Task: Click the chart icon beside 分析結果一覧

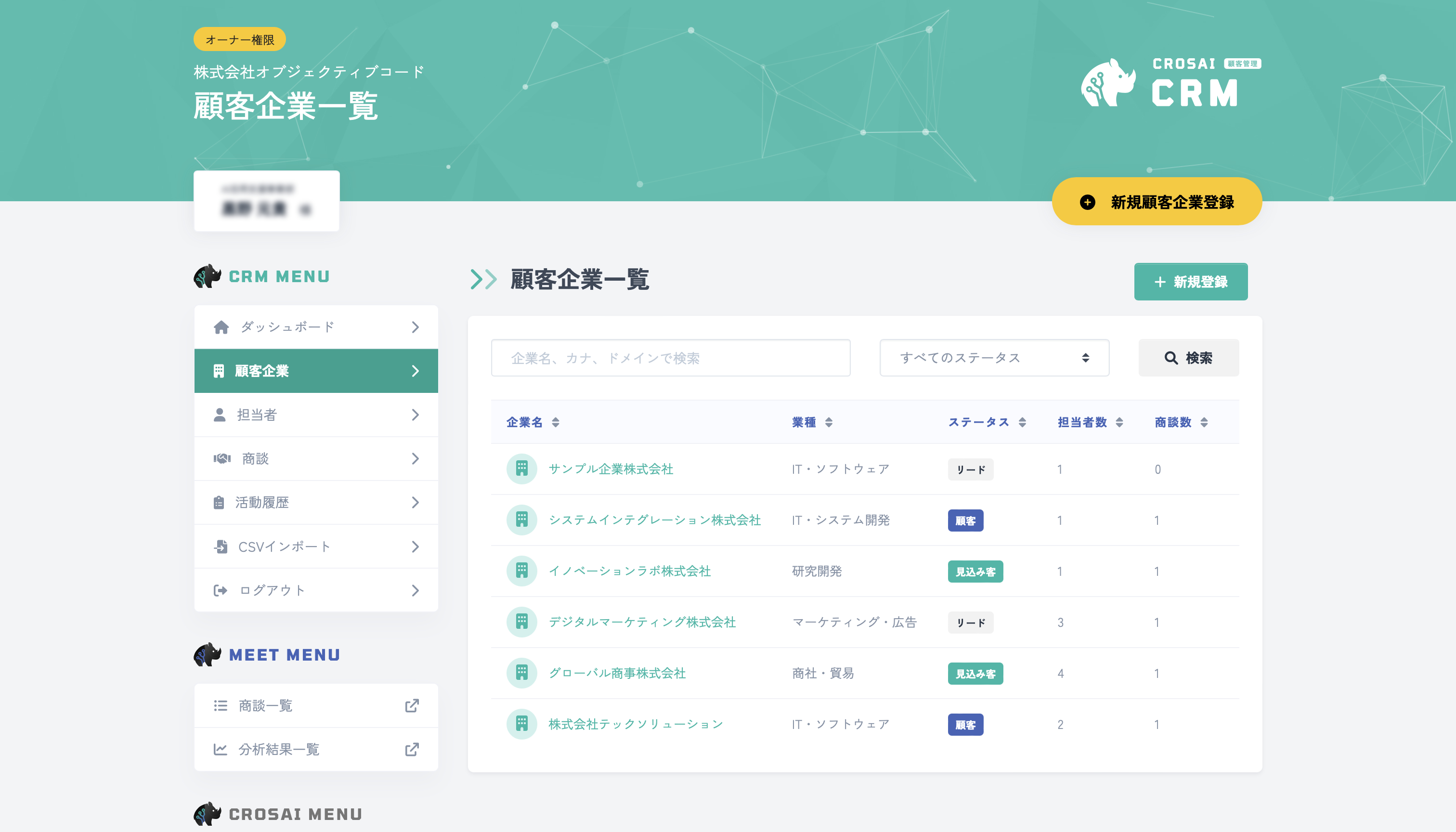Action: [x=221, y=749]
